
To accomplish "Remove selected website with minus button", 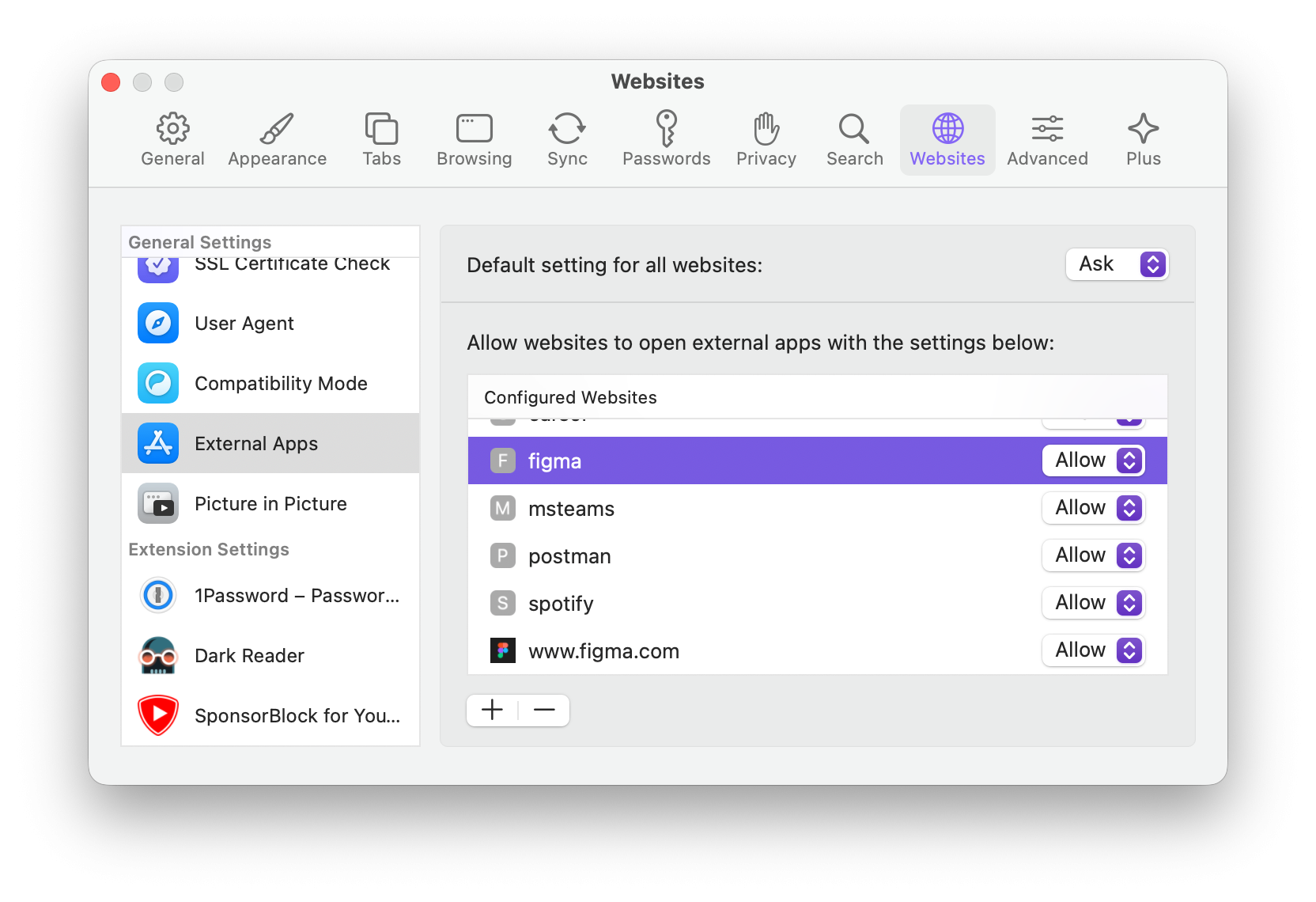I will [544, 710].
